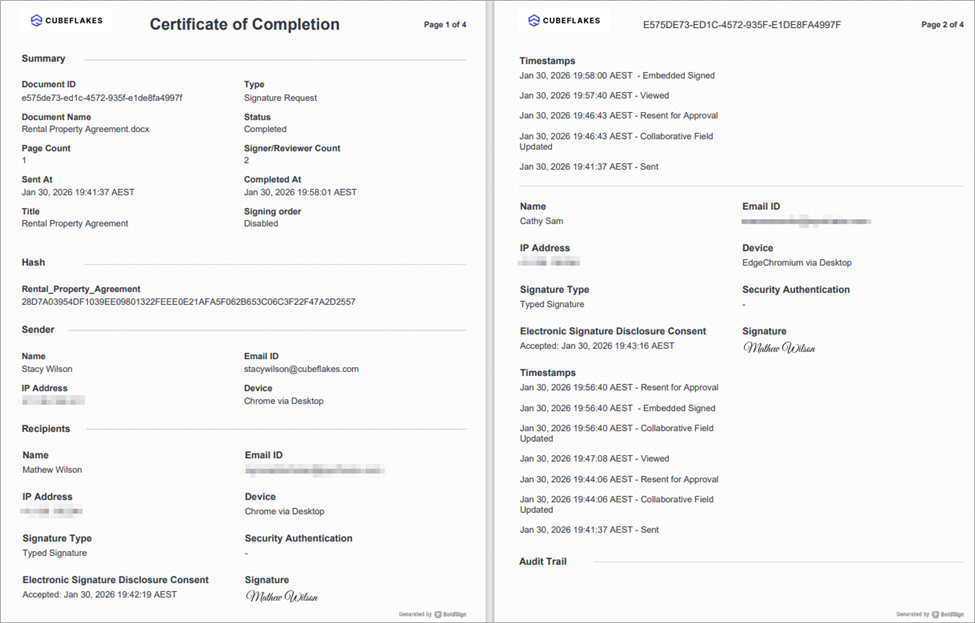Select consent text "Accepted: Jan 30, 2026 19:42:19 AEST"
This screenshot has height=623, width=975.
(99, 594)
